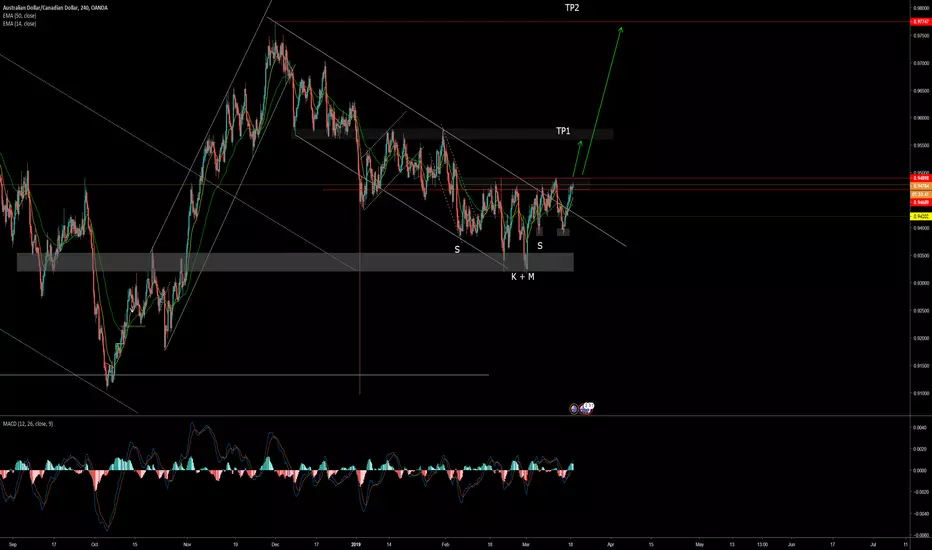Select the EMA (14, close) indicator label

20,23
